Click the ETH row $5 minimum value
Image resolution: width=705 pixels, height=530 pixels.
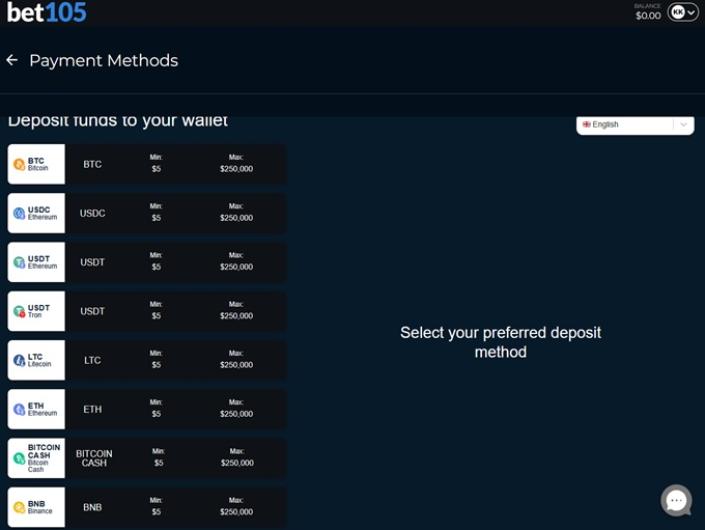tap(156, 414)
